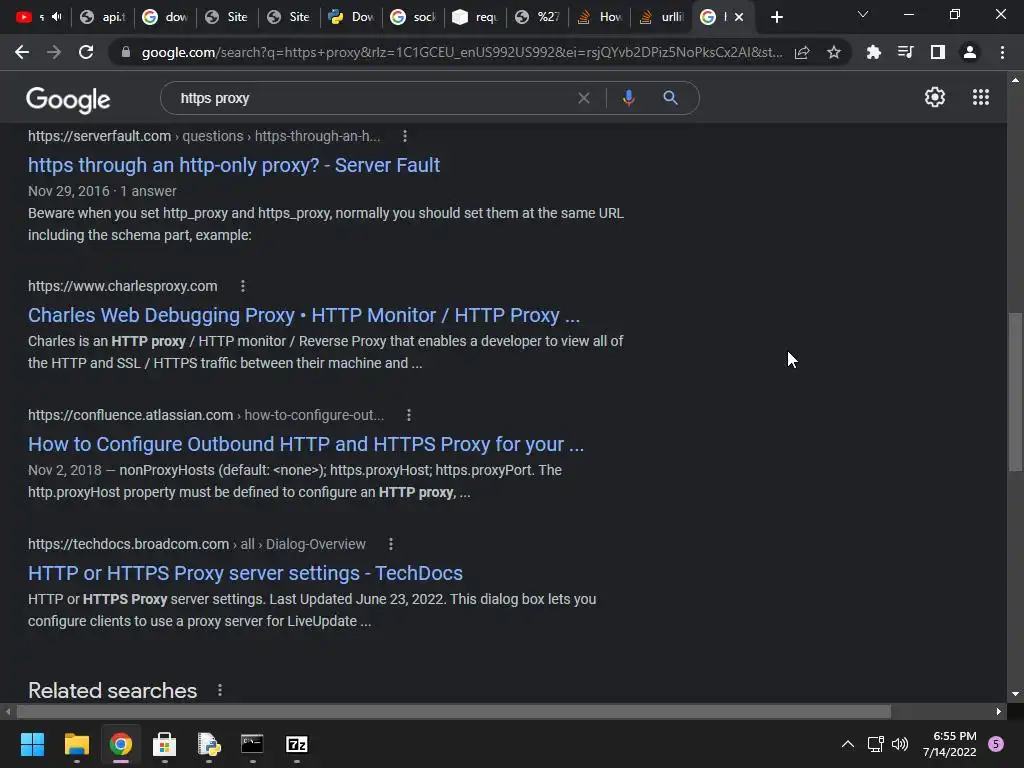Open the Extensions puzzle icon
The height and width of the screenshot is (768, 1024).
873,52
